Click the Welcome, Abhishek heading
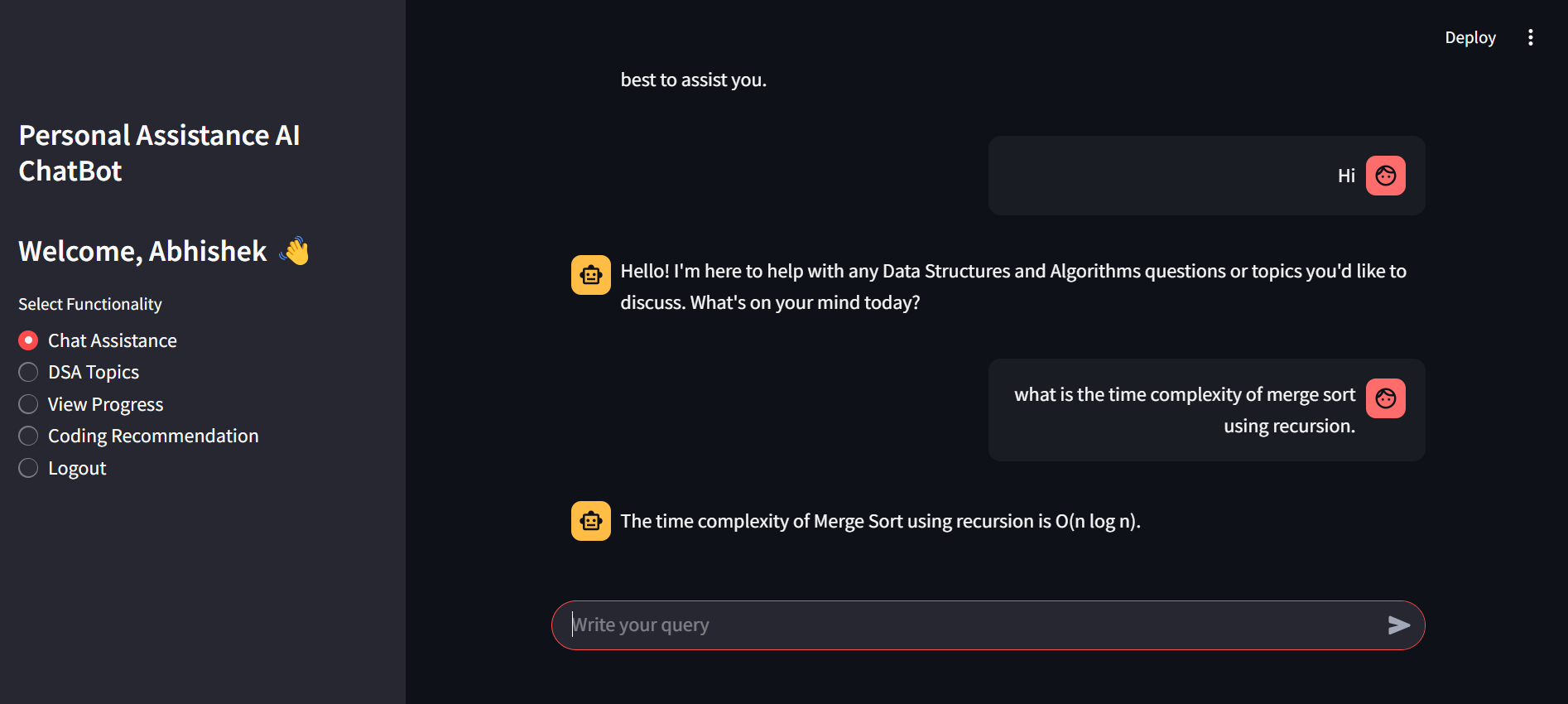Image resolution: width=1568 pixels, height=704 pixels. (x=142, y=251)
